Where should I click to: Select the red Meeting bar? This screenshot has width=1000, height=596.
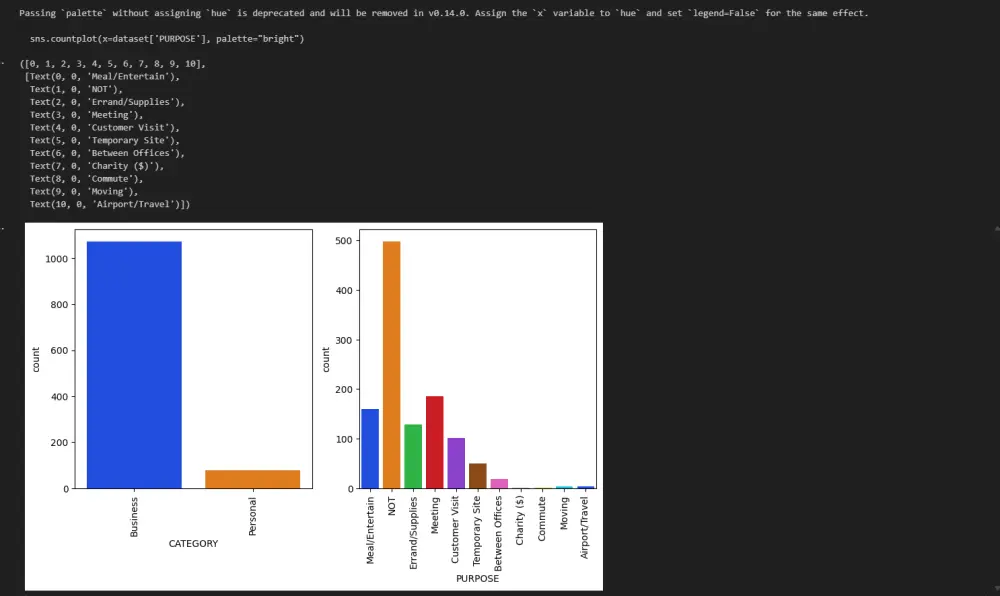(435, 442)
